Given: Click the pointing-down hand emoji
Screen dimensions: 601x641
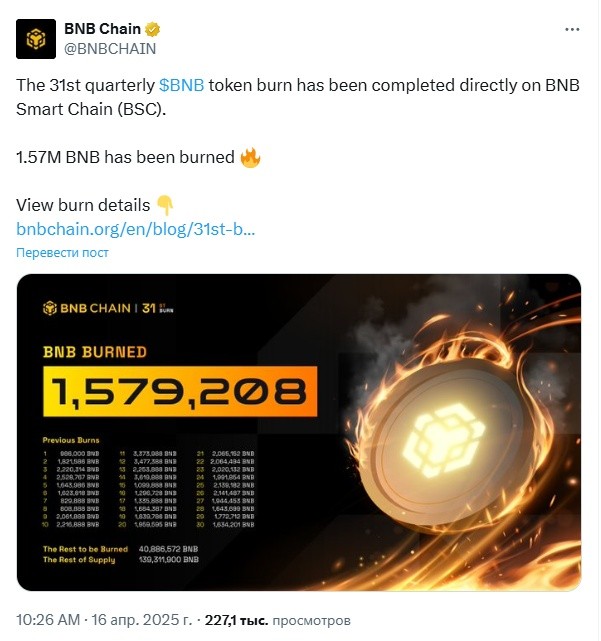Looking at the screenshot, I should coord(165,205).
